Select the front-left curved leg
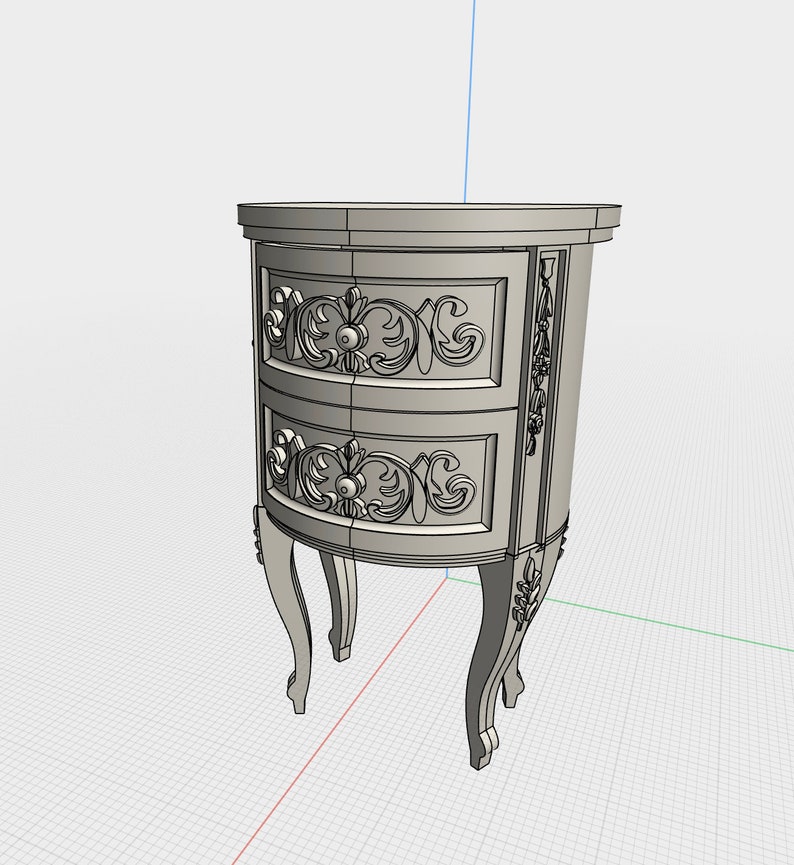 285,610
